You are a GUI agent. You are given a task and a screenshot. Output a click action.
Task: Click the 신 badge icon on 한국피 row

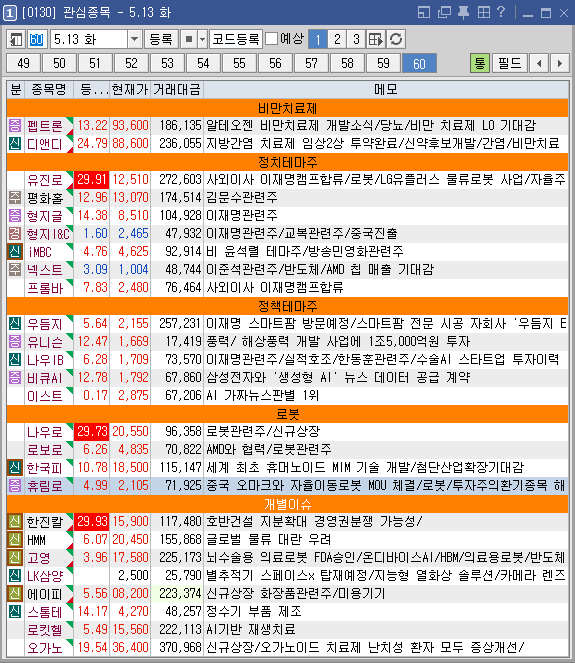pyautogui.click(x=15, y=467)
